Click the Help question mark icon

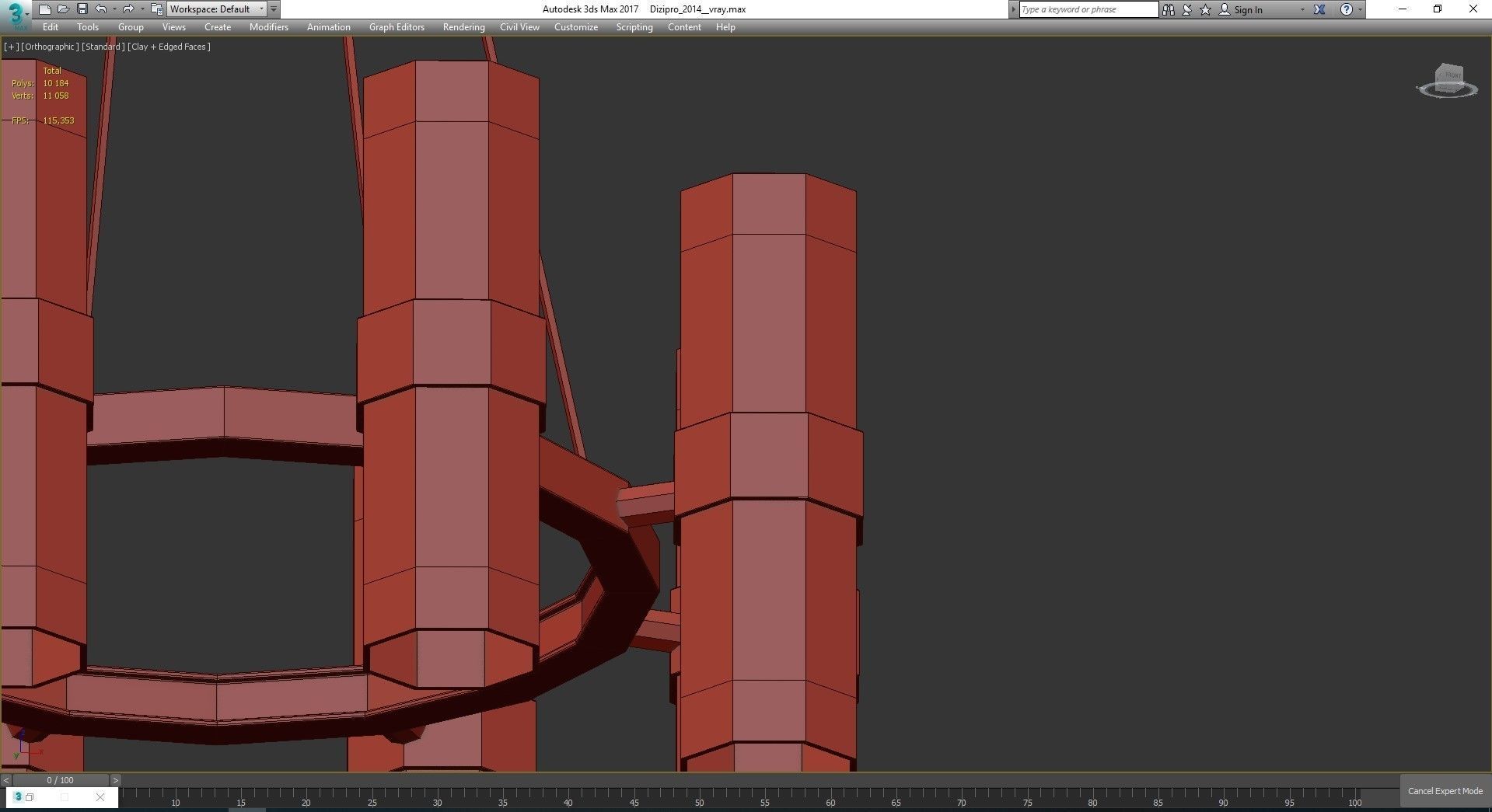point(1347,9)
